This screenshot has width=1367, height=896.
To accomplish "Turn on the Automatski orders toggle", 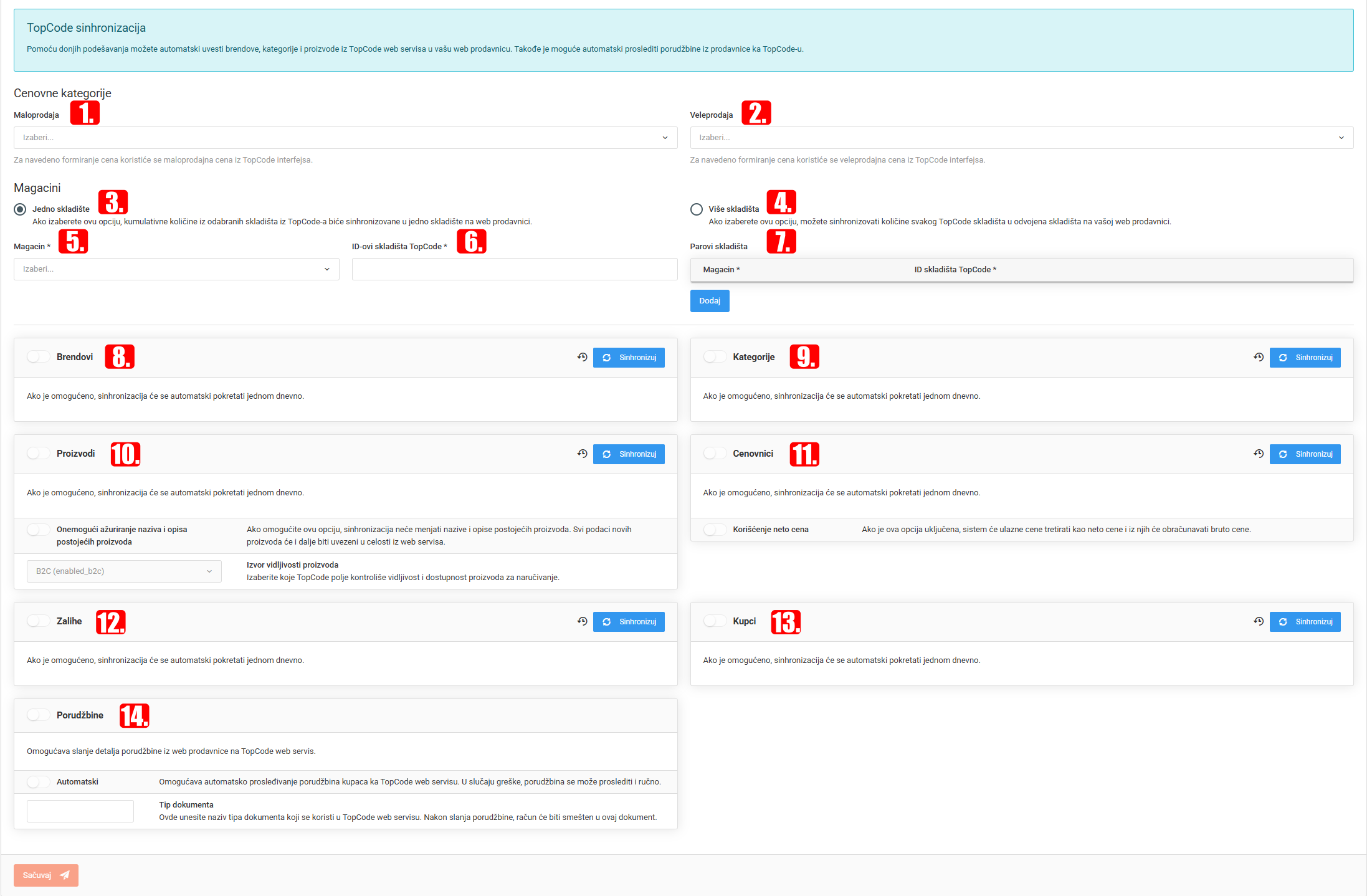I will pyautogui.click(x=38, y=782).
